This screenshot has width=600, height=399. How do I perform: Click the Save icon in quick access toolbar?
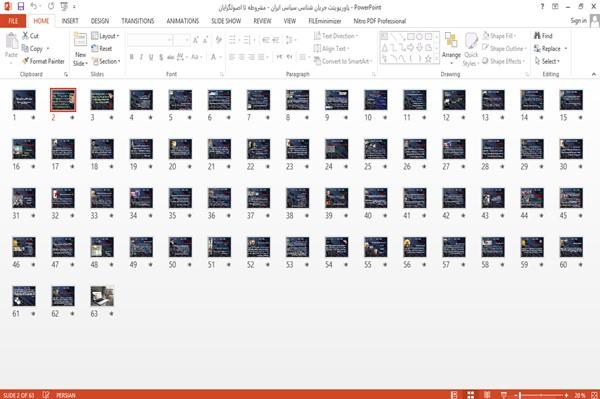tap(21, 6)
